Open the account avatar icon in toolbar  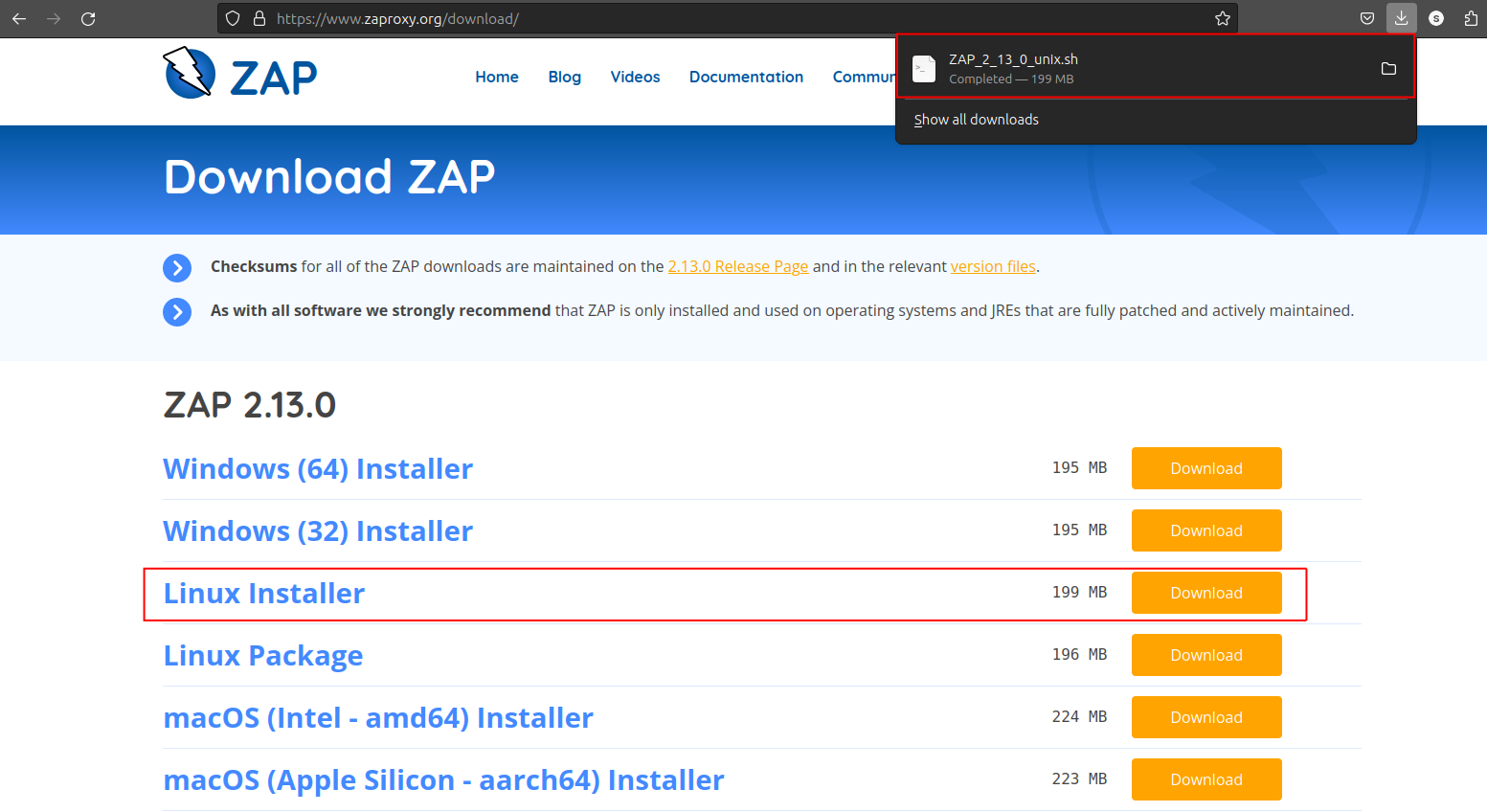[x=1436, y=18]
